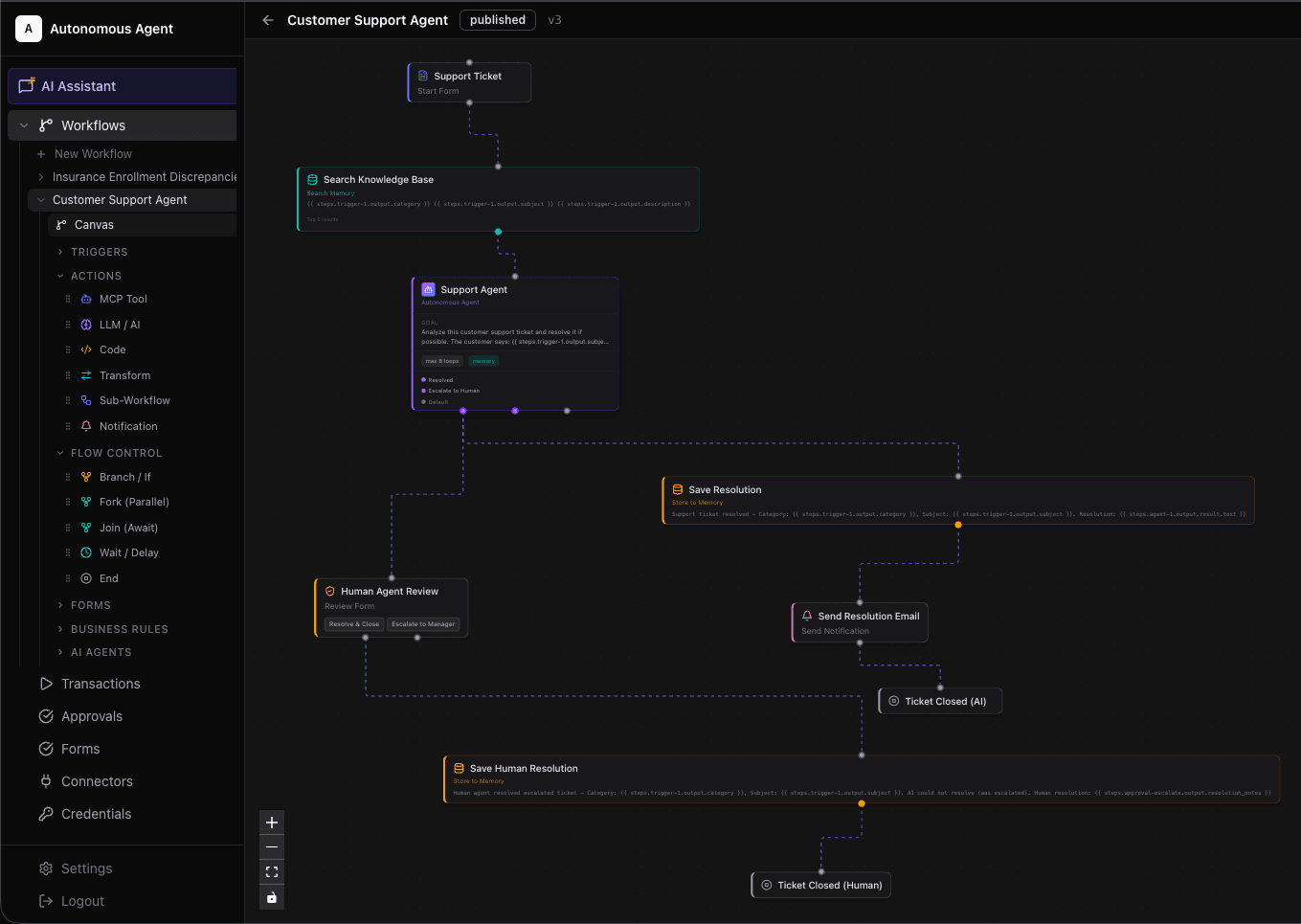Select the Ticket Closed (AI) node

click(x=940, y=701)
